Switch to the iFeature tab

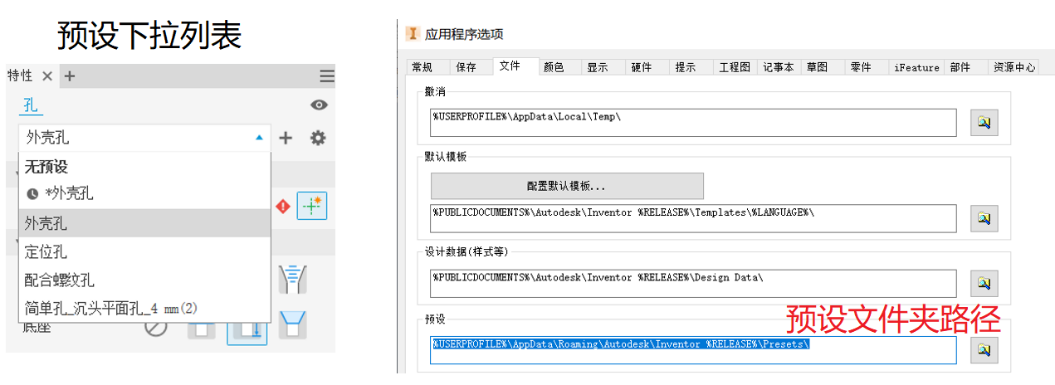[916, 67]
